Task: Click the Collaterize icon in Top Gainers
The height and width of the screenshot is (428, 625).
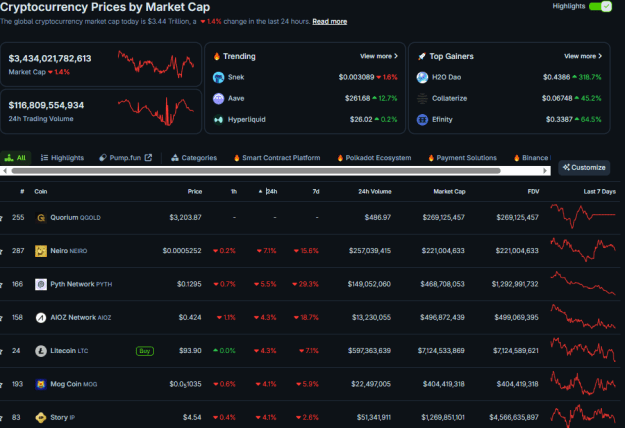Action: point(423,98)
